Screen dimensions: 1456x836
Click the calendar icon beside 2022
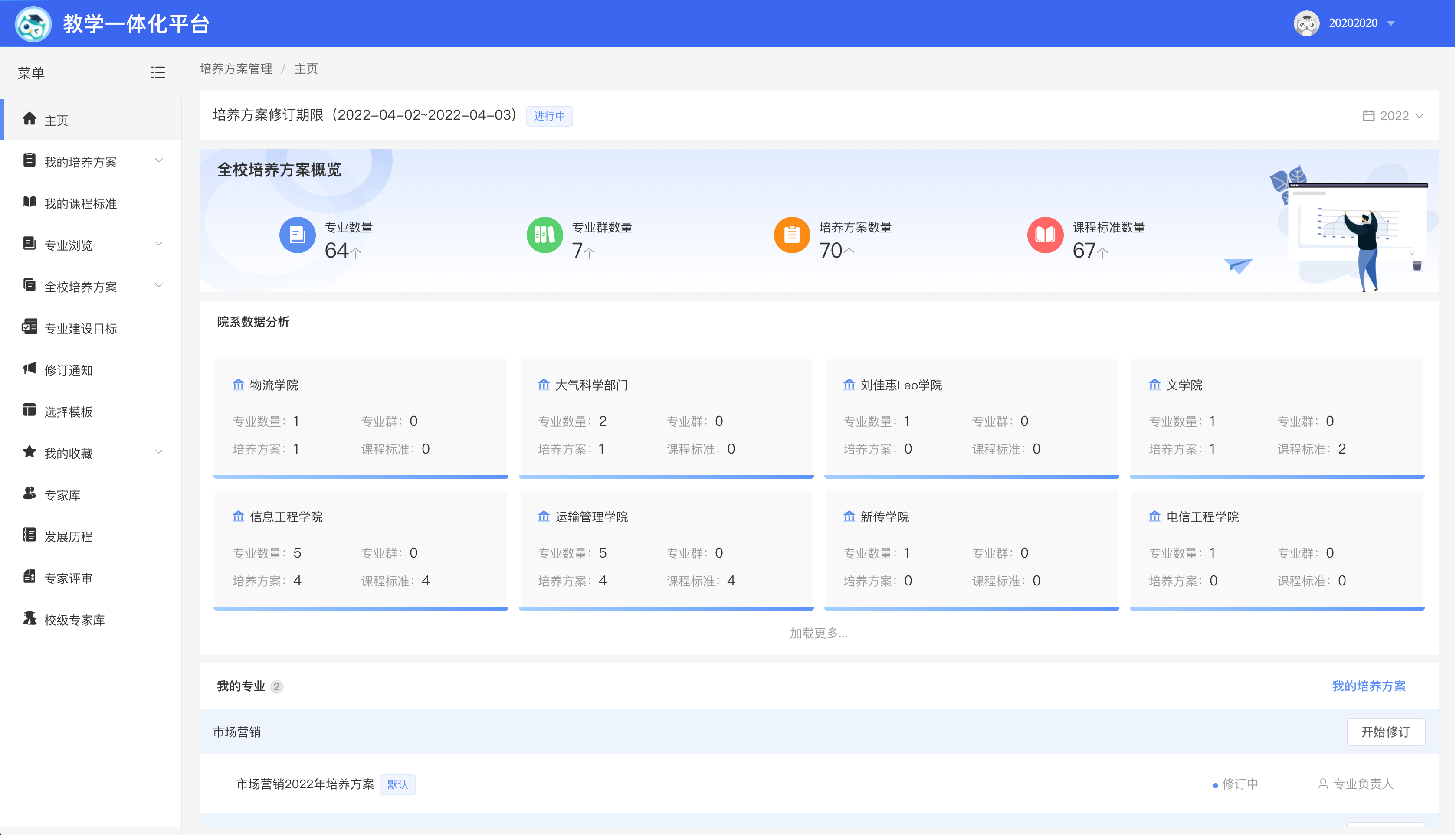pos(1369,116)
